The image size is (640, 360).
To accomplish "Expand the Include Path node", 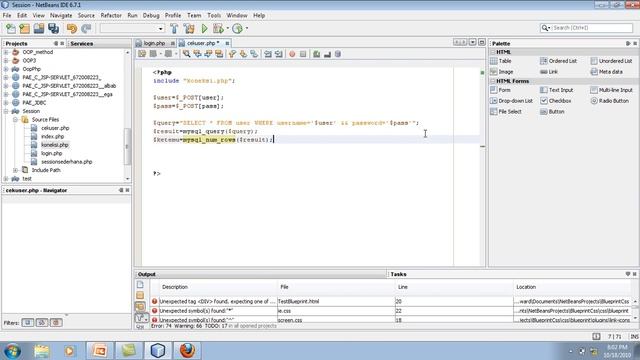I will tap(15, 170).
